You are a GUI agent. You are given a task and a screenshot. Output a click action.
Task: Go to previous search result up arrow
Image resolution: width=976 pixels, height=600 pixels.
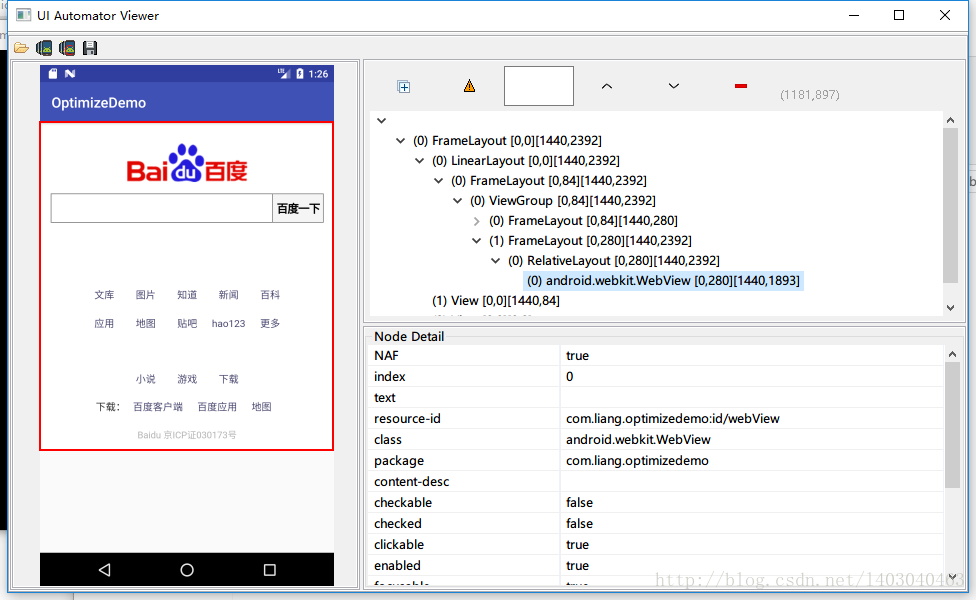(607, 86)
